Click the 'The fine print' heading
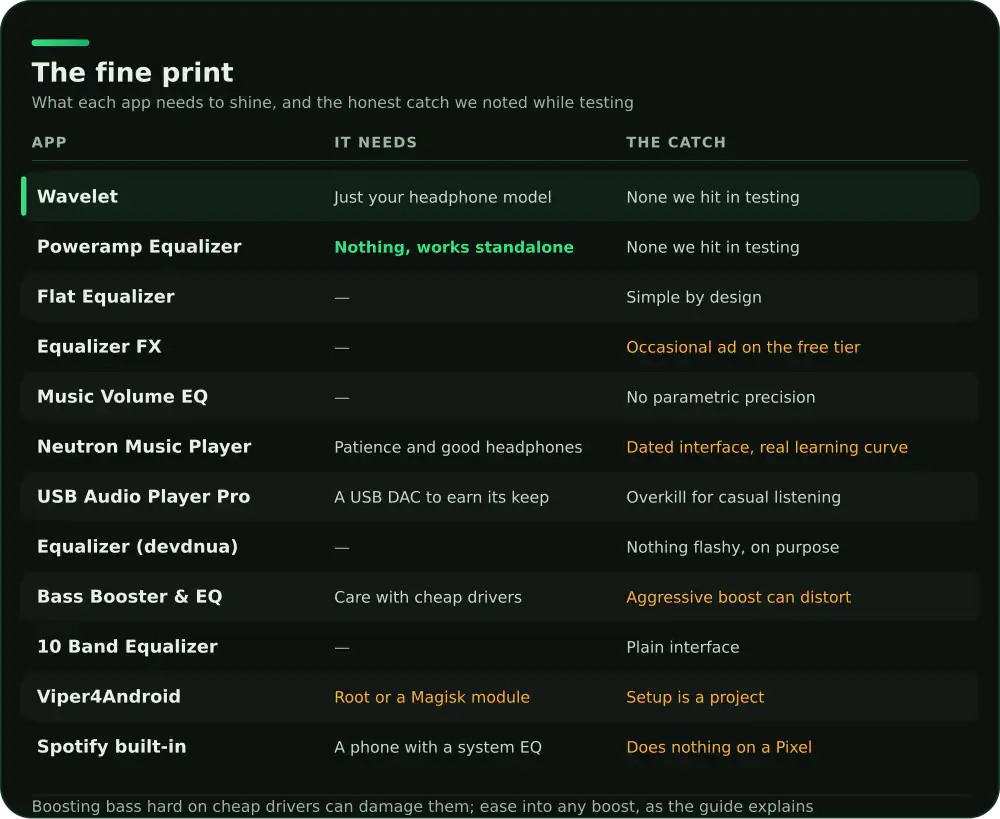The image size is (1000, 819). [133, 72]
